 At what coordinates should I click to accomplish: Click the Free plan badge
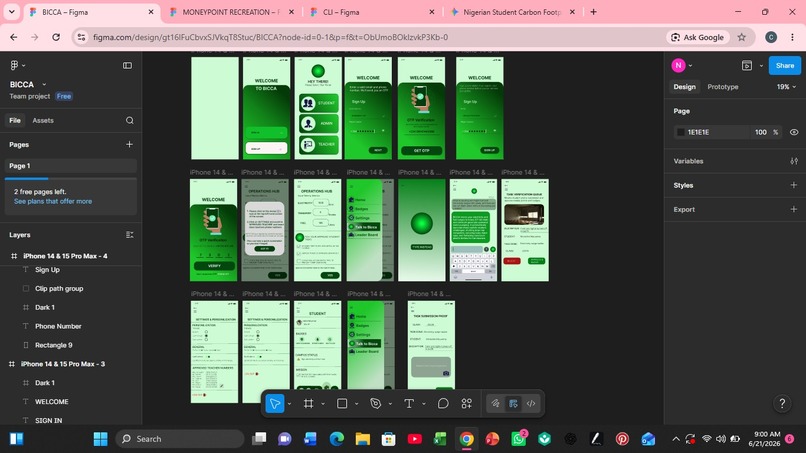click(64, 96)
